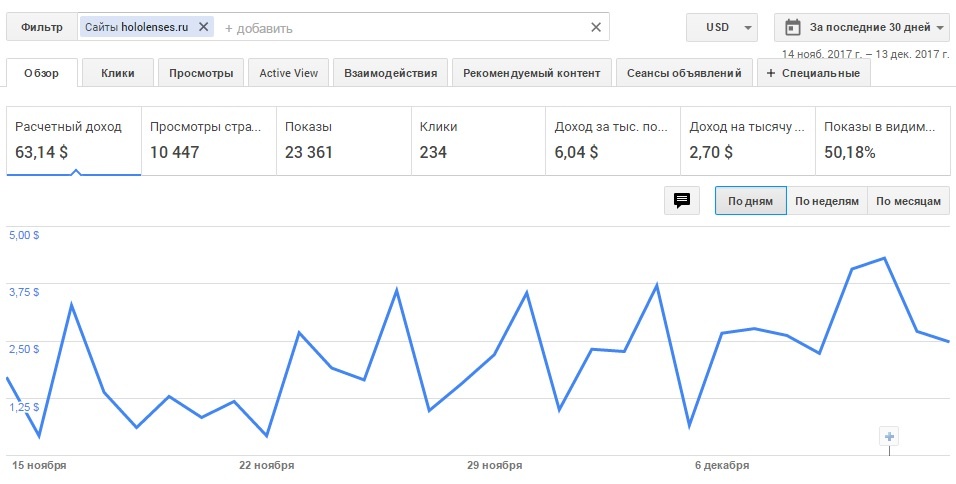Click the plus icon on Специальные tab
Viewport: 956px width, 484px height.
[x=770, y=73]
